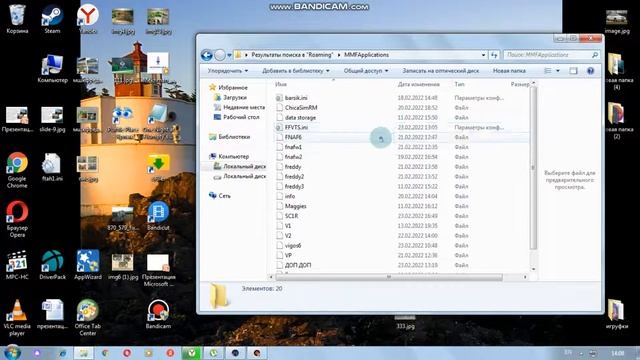This screenshot has width=640, height=360.
Task: Open the ftah1.ini file on the desktop
Action: pos(52,167)
